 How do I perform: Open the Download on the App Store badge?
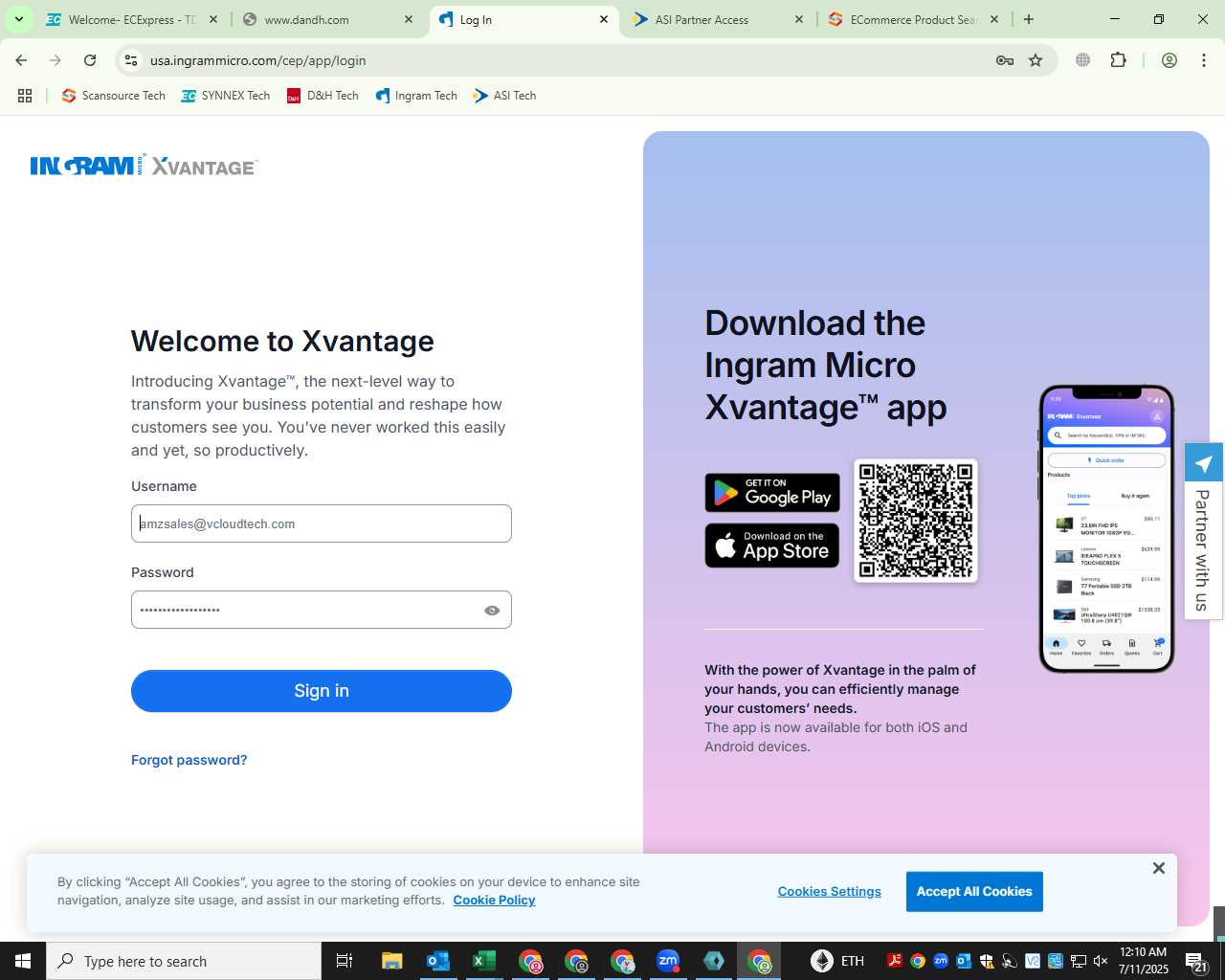pyautogui.click(x=772, y=546)
